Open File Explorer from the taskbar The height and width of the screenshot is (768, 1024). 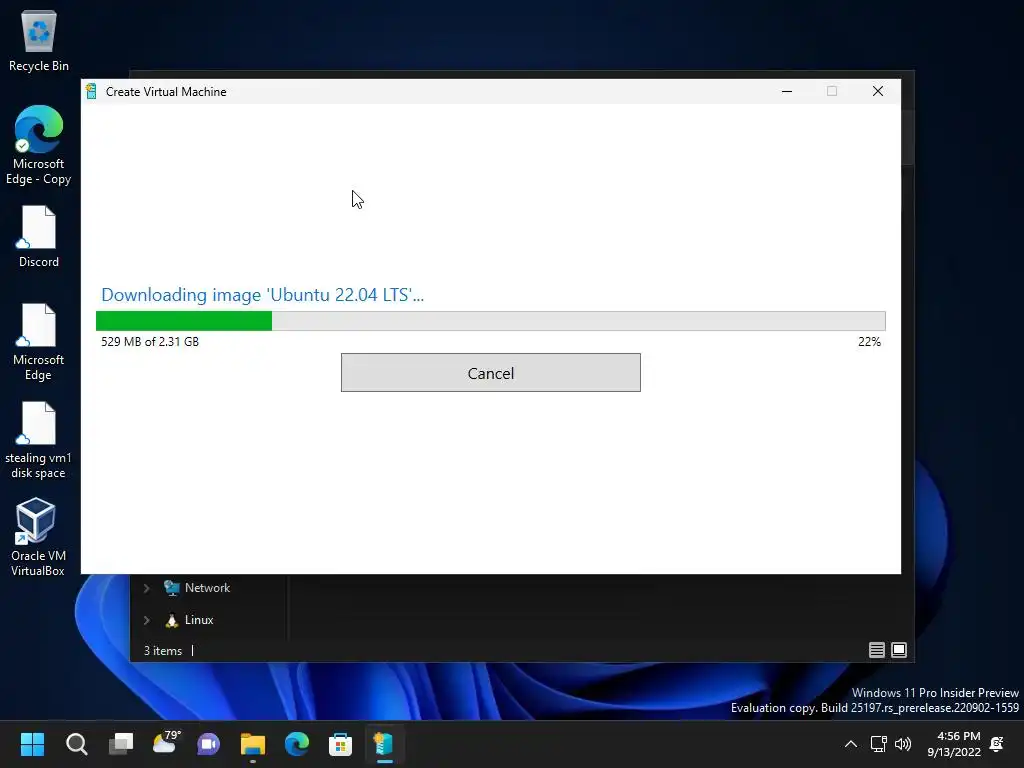253,744
